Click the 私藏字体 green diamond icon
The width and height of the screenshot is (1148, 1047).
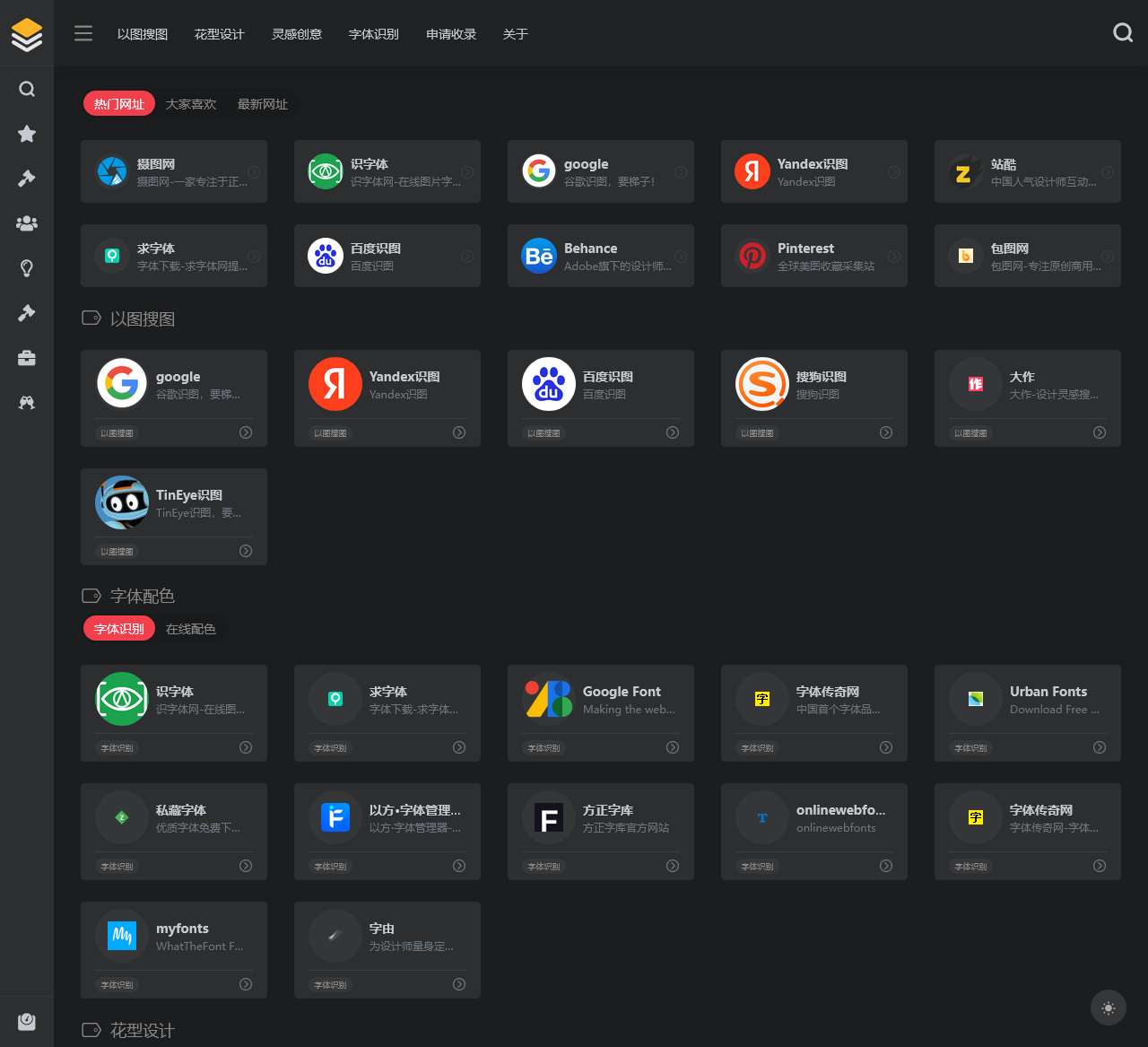pos(122,817)
